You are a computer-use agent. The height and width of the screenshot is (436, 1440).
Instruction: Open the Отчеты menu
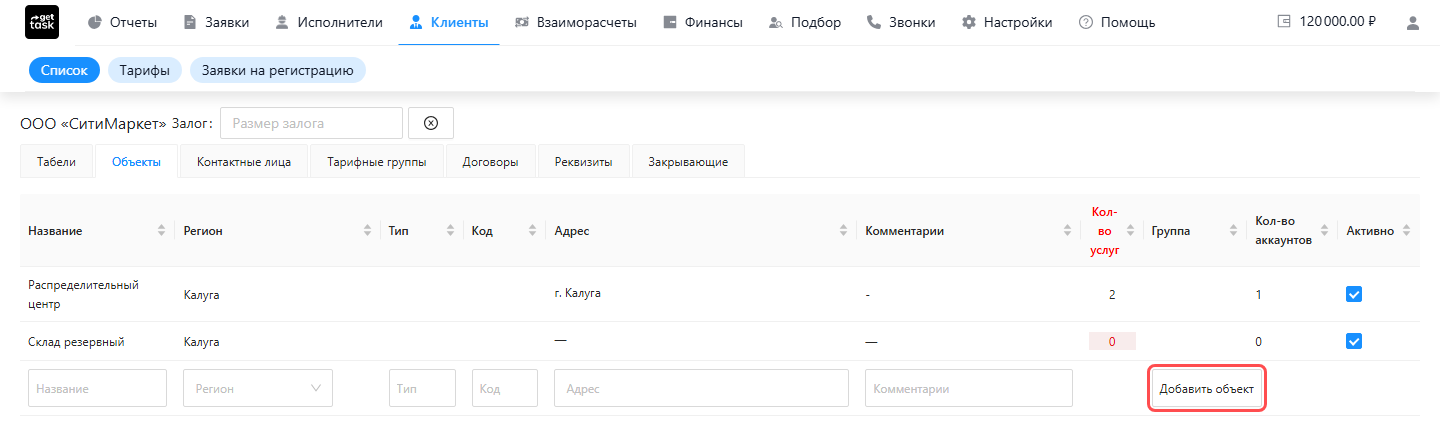tap(123, 22)
